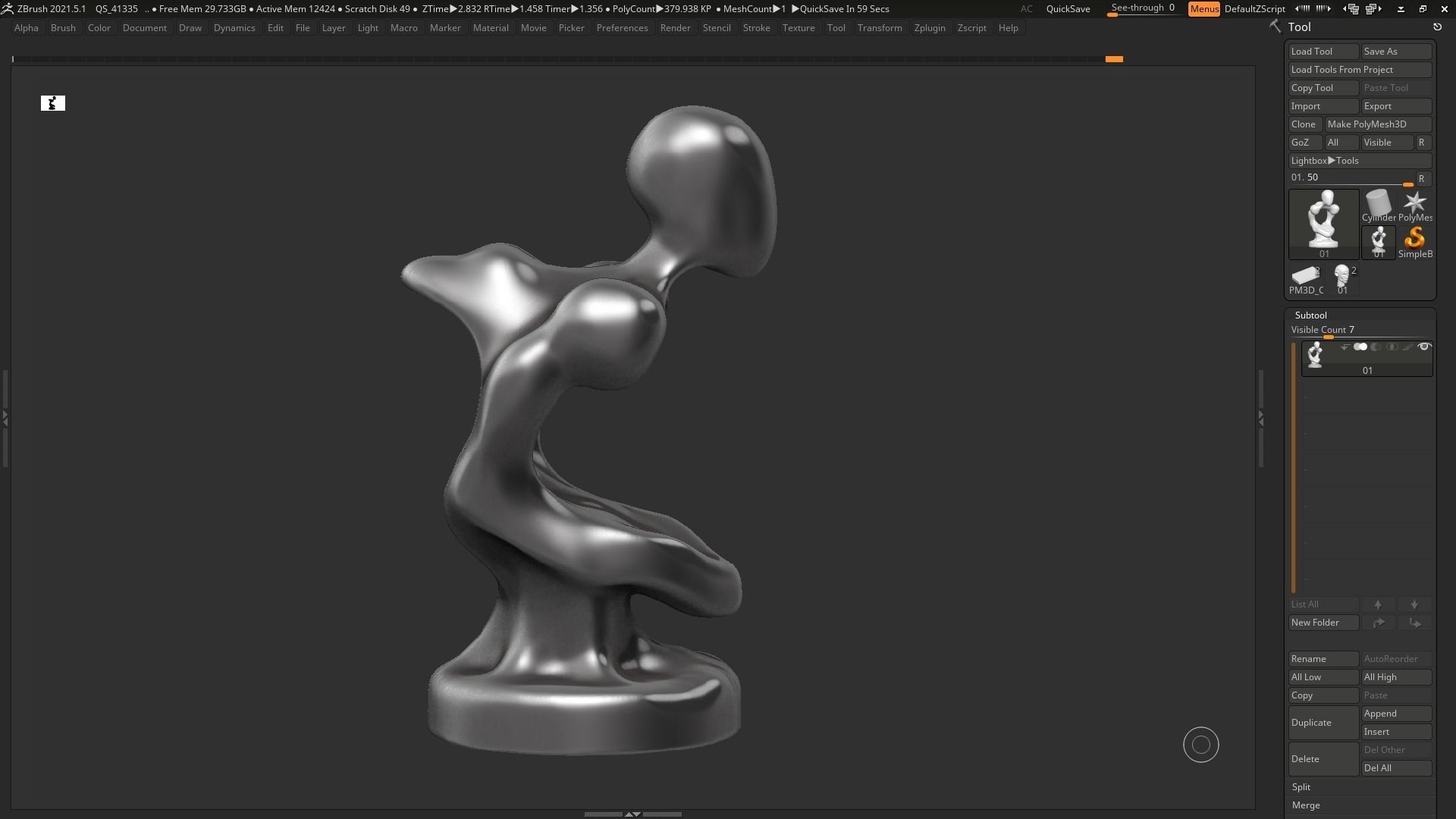
Task: Open the Transform menu
Action: point(880,27)
